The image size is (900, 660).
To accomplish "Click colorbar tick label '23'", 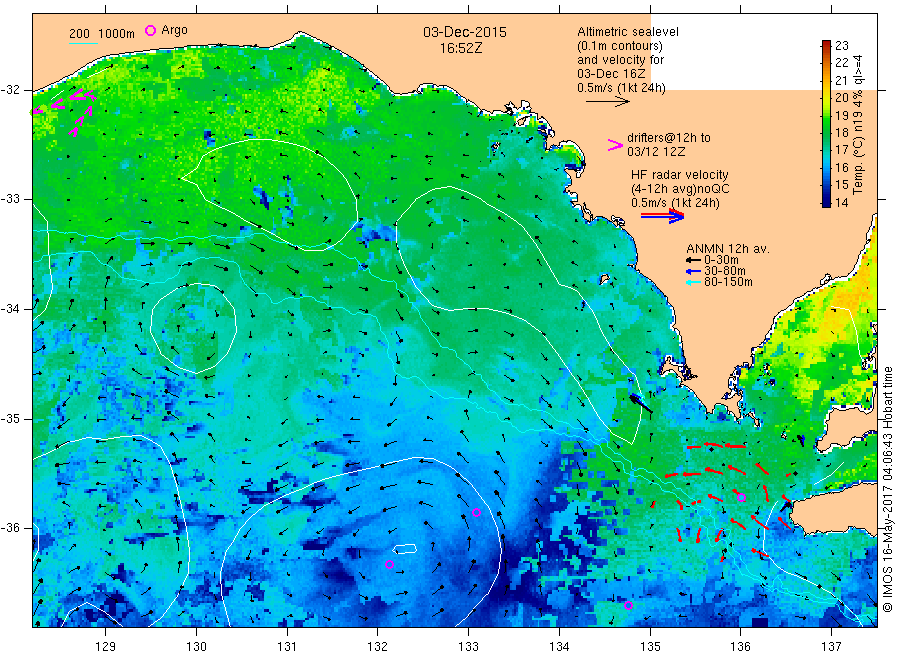I will 841,45.
